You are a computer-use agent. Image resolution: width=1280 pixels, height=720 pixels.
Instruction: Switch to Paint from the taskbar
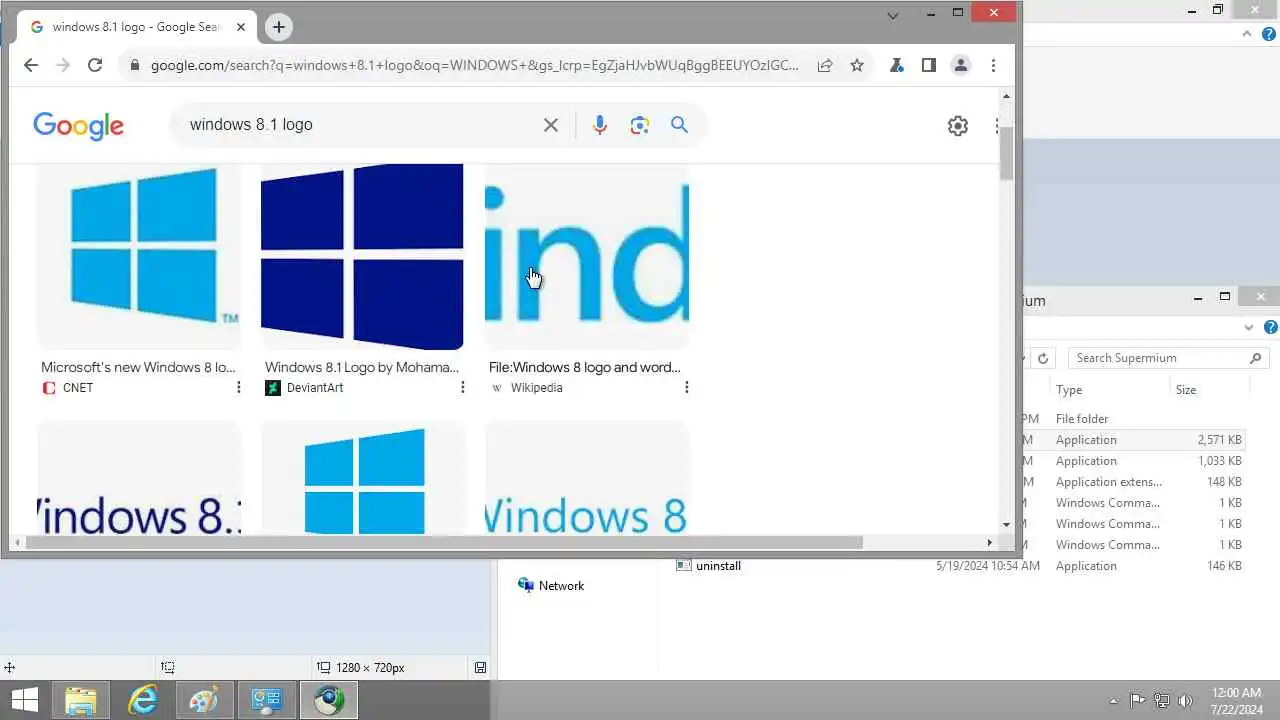[x=204, y=701]
